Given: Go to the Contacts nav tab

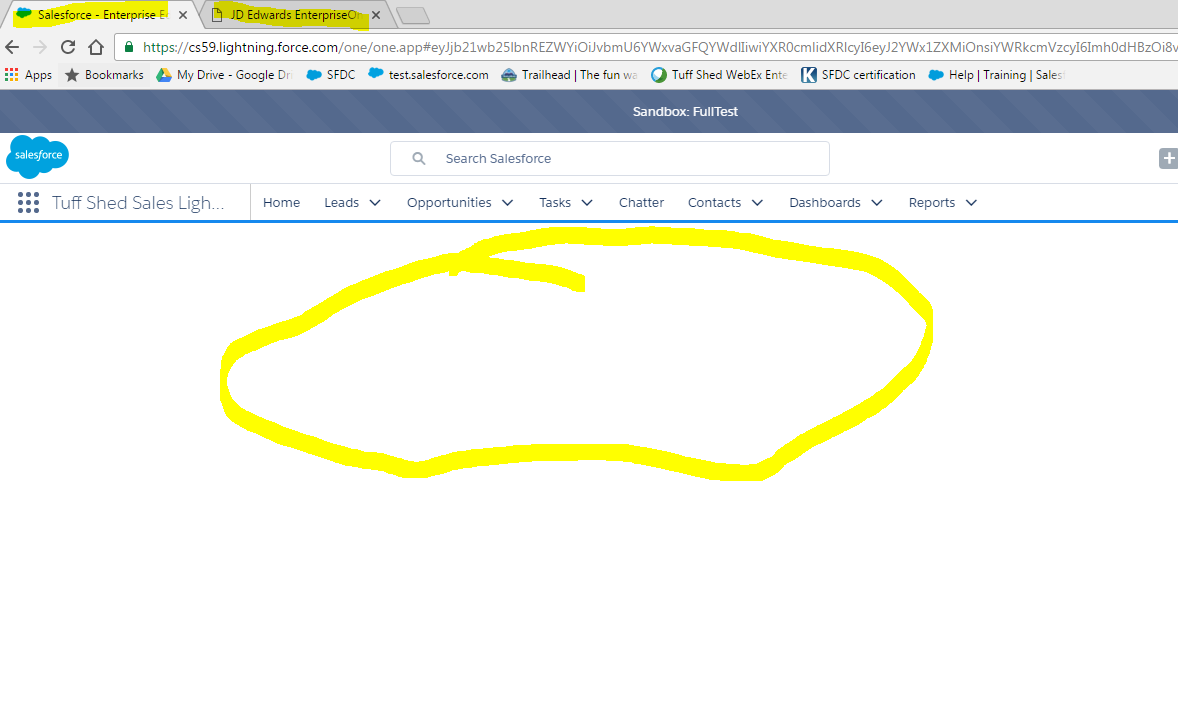Looking at the screenshot, I should click(714, 203).
